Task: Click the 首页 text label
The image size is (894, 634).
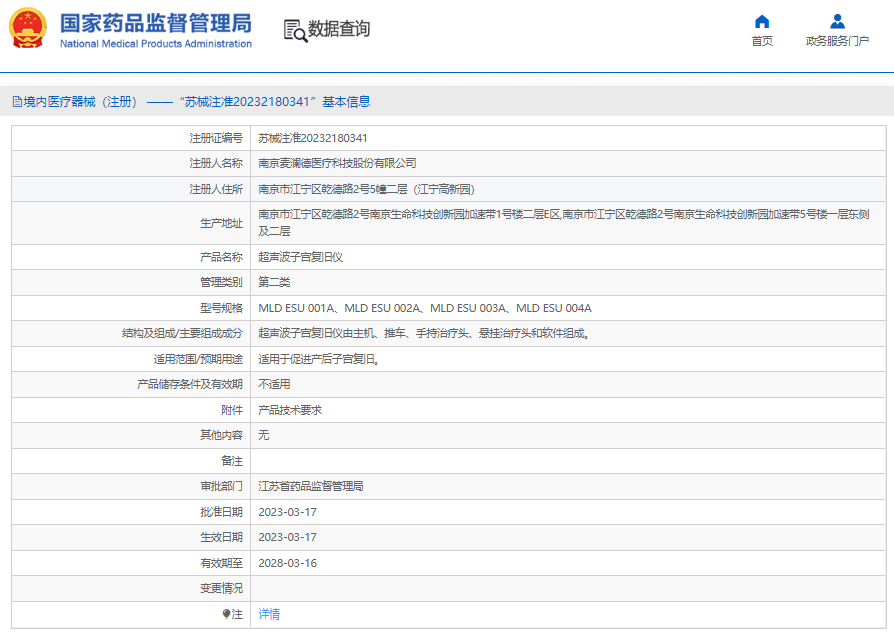Action: [x=762, y=41]
